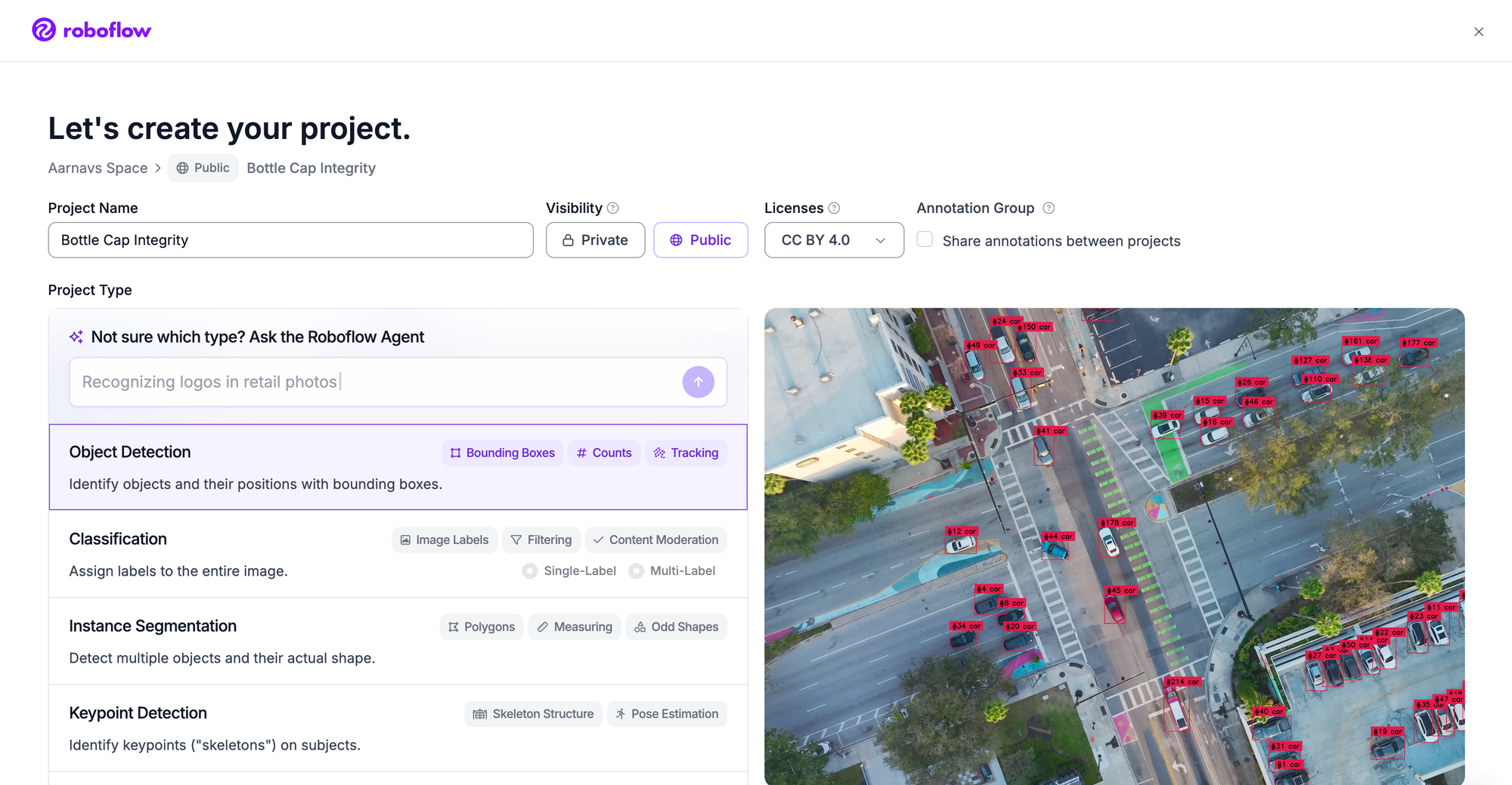Choose the Keypoint Detection project type

click(398, 728)
